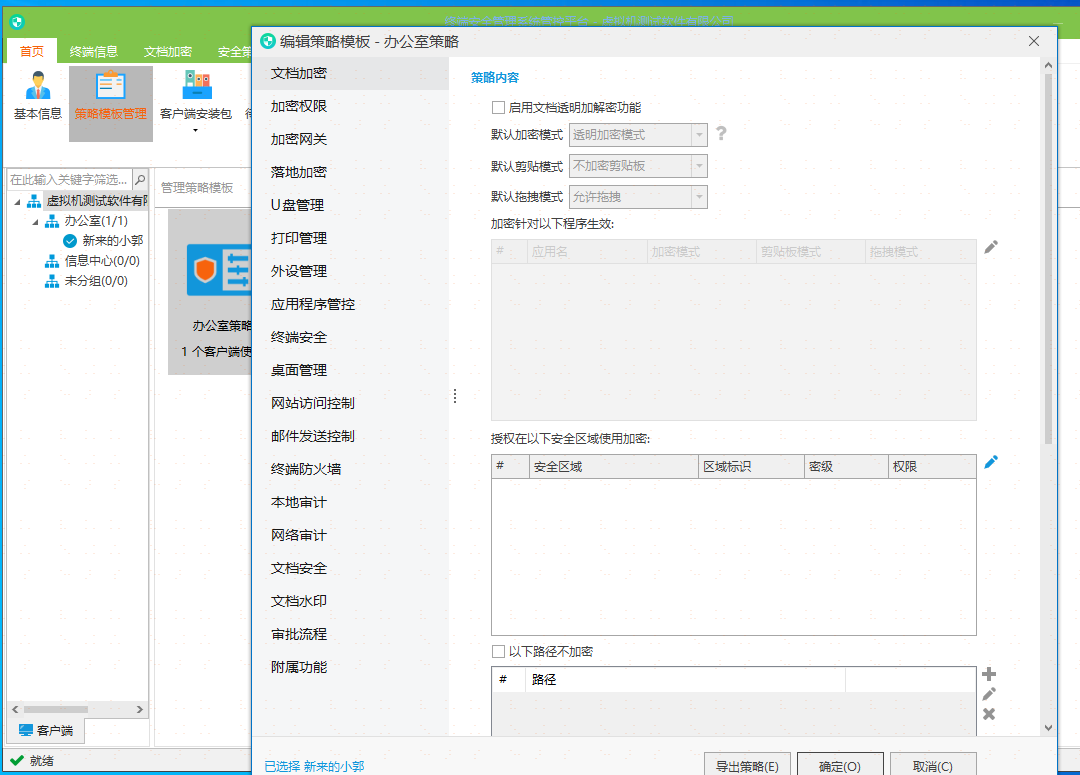
Task: Select 桌面管理 policy category
Action: point(351,371)
